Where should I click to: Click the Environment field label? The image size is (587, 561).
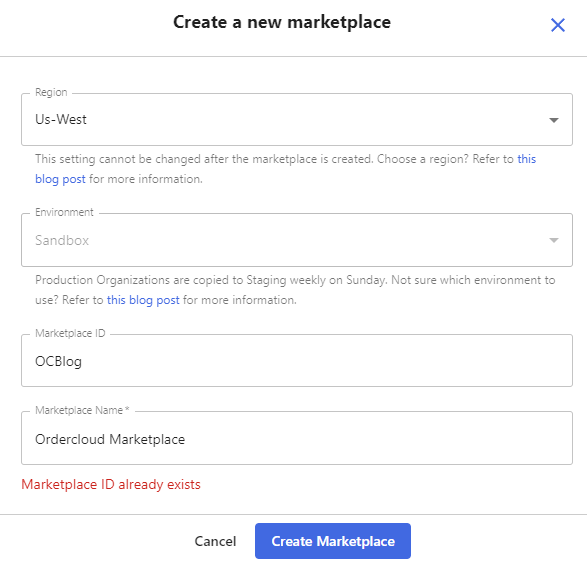pyautogui.click(x=64, y=212)
